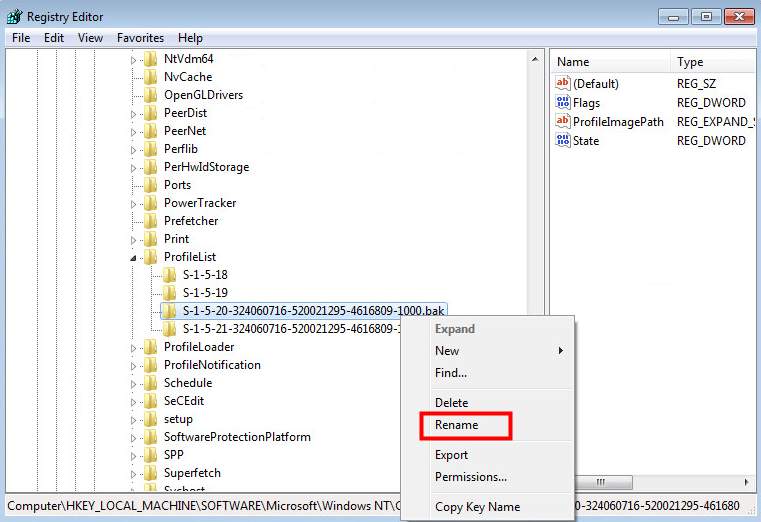
Task: Select the Flags value name
Action: click(x=586, y=103)
